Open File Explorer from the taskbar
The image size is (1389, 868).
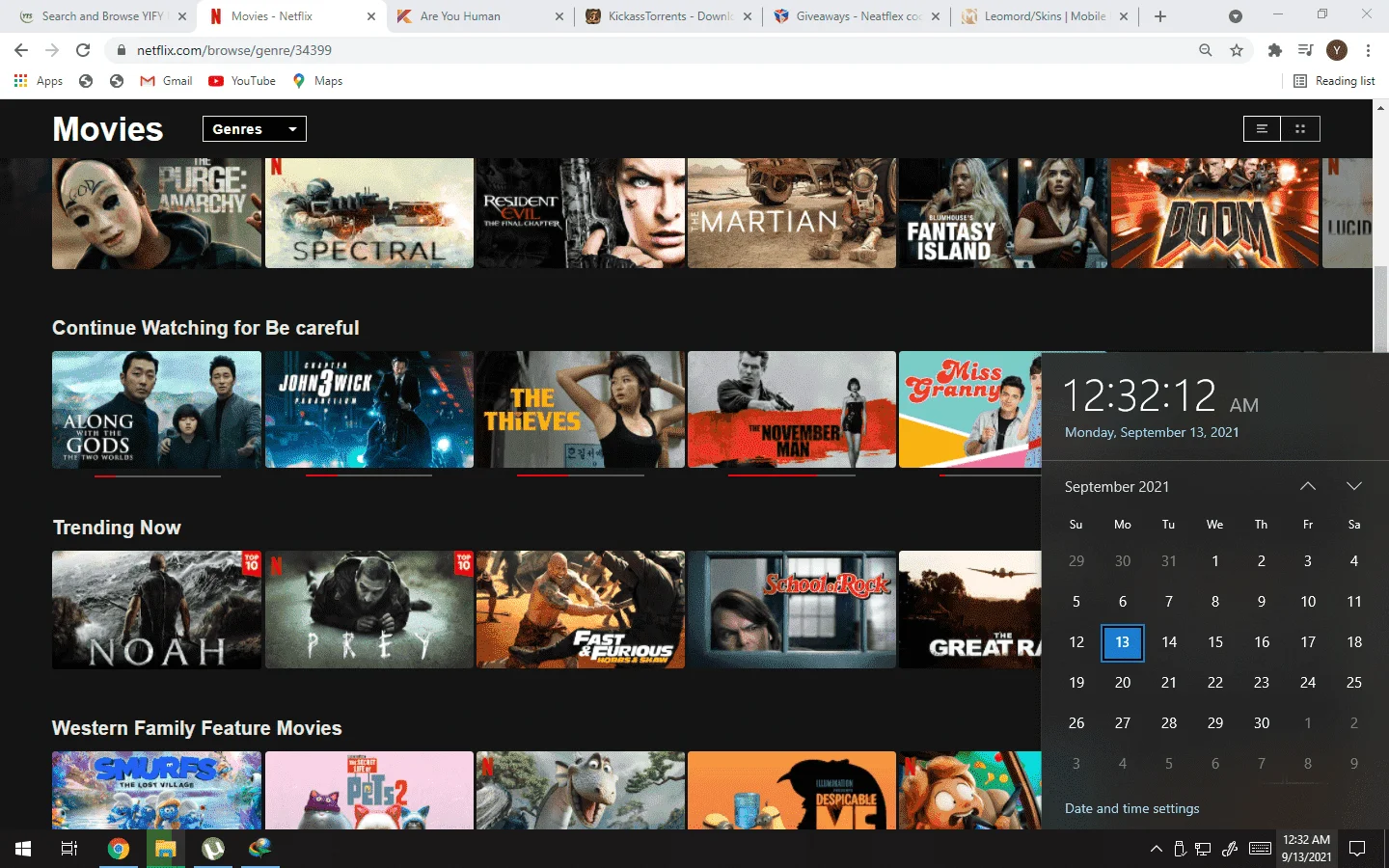166,849
